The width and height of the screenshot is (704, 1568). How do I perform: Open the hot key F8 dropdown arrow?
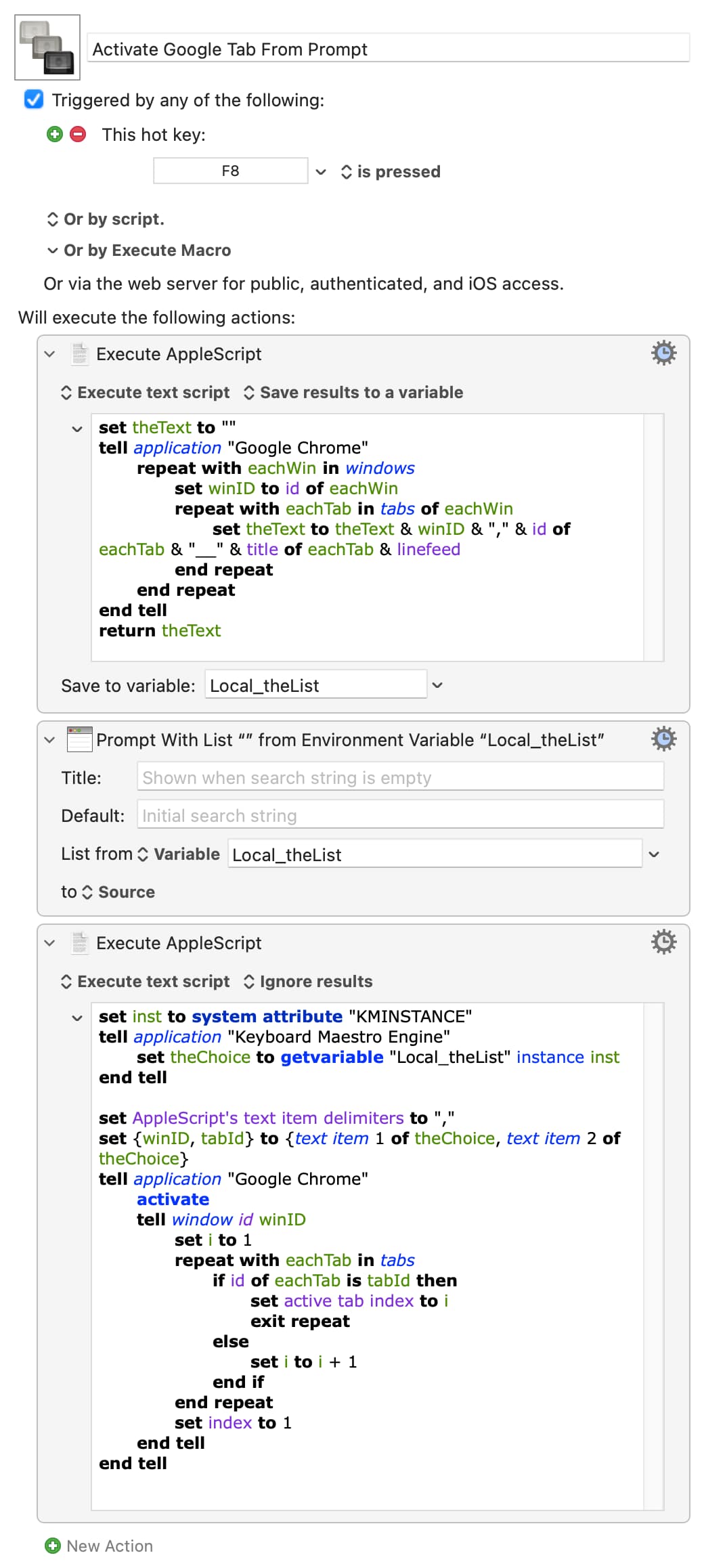coord(321,172)
